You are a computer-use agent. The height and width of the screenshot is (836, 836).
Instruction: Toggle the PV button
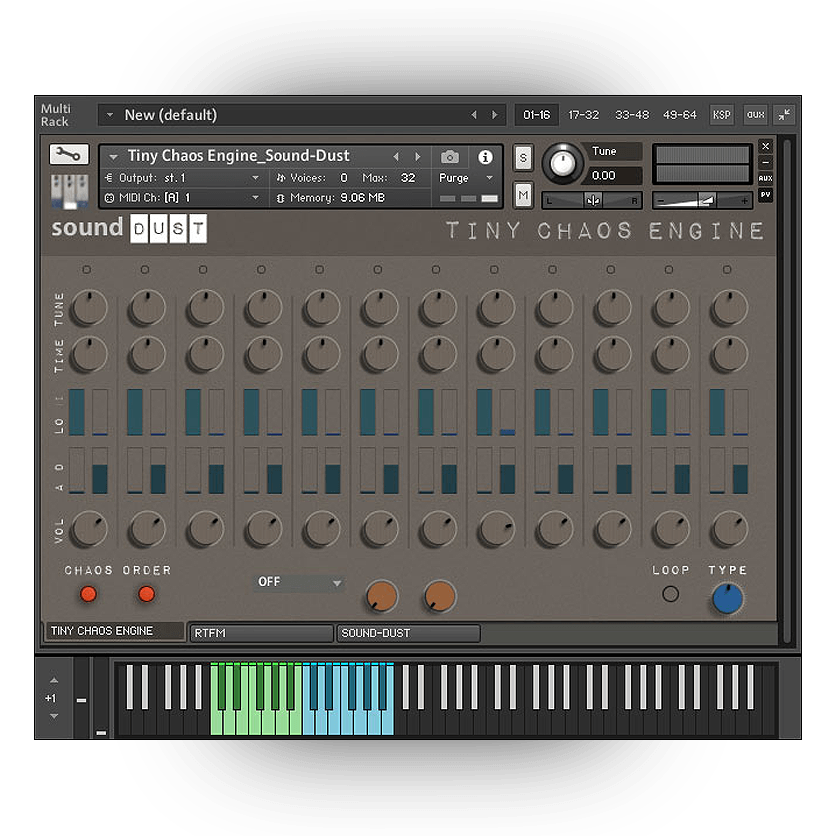click(x=765, y=195)
